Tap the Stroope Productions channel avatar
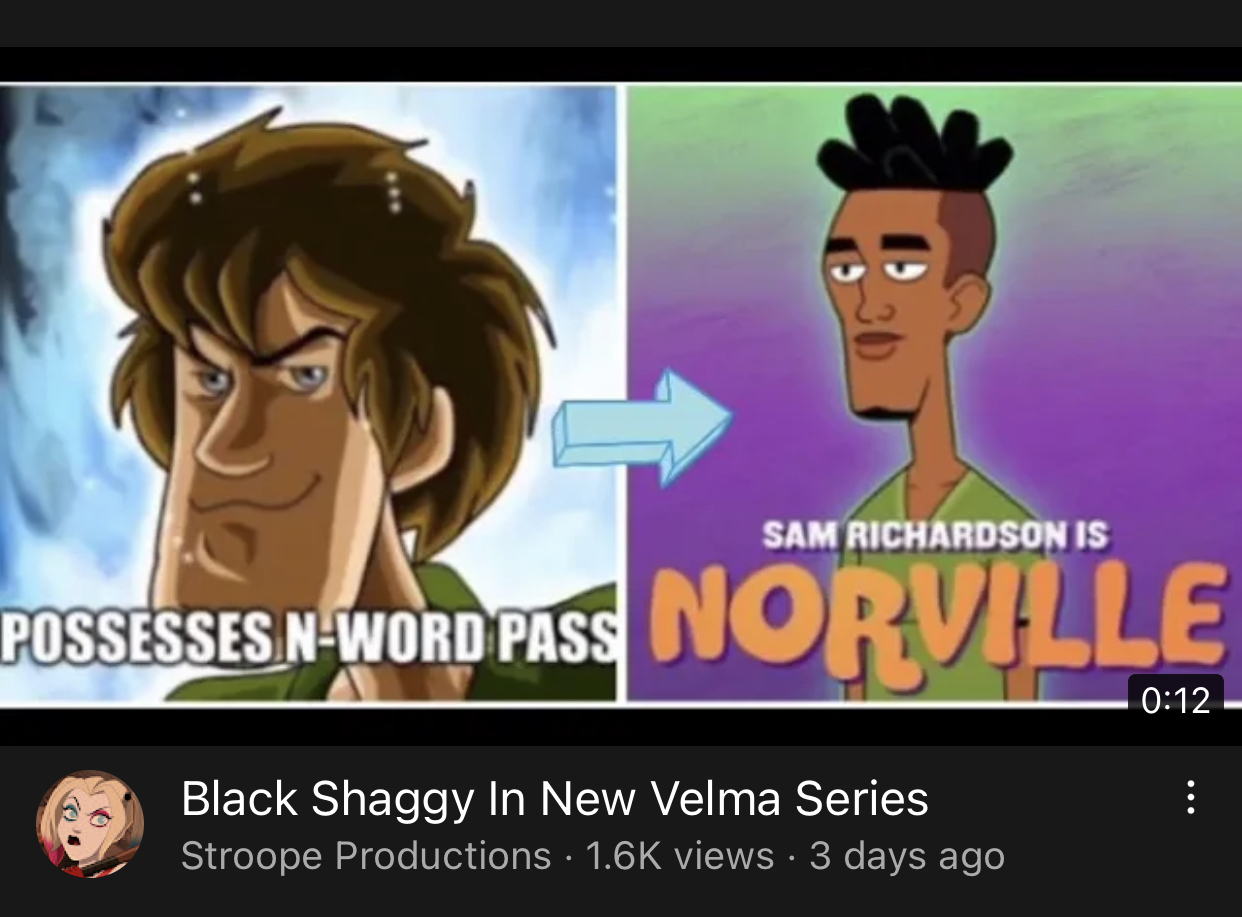The image size is (1242, 917). (x=90, y=823)
